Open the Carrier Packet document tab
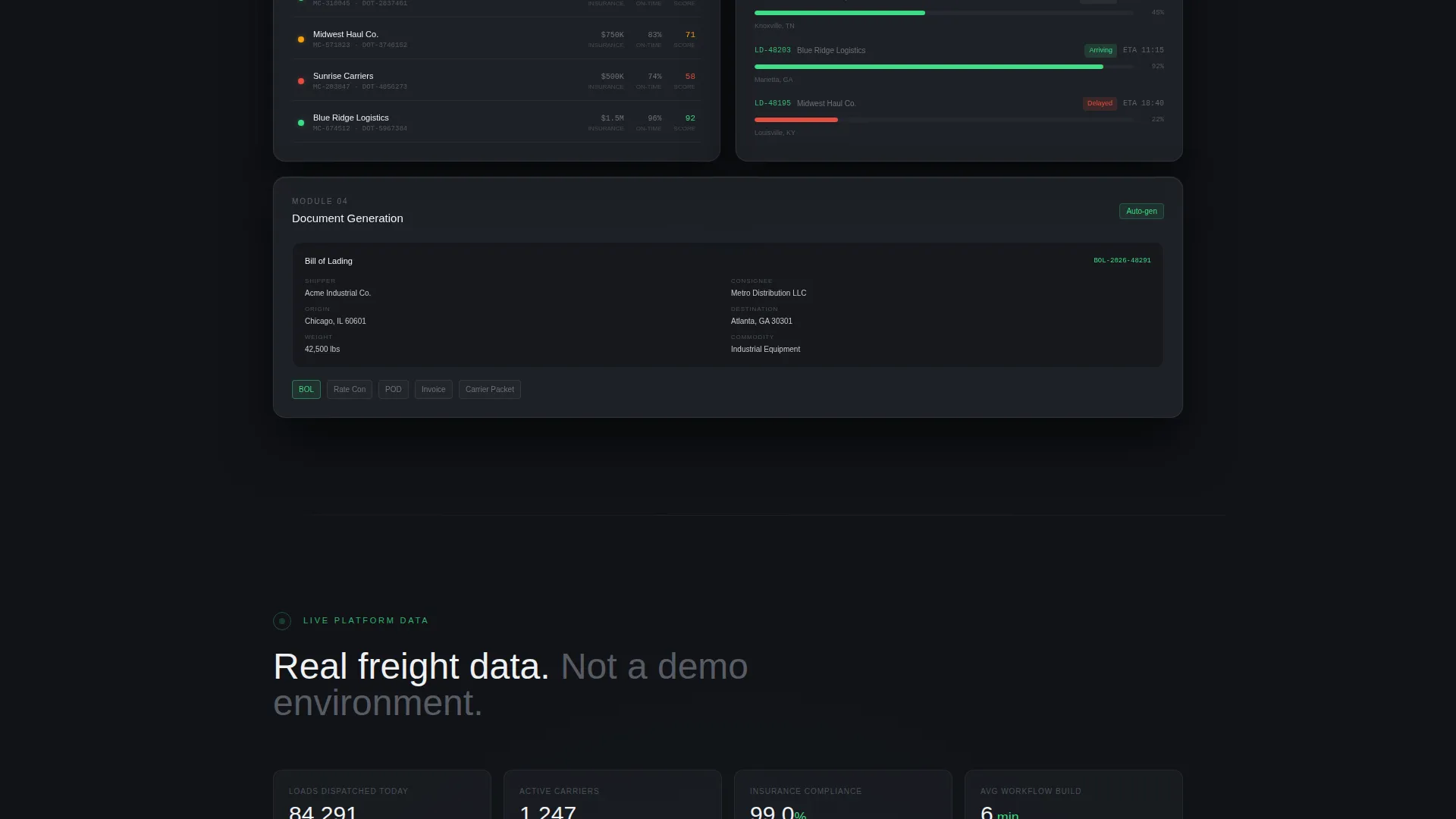This screenshot has height=819, width=1456. (x=490, y=390)
